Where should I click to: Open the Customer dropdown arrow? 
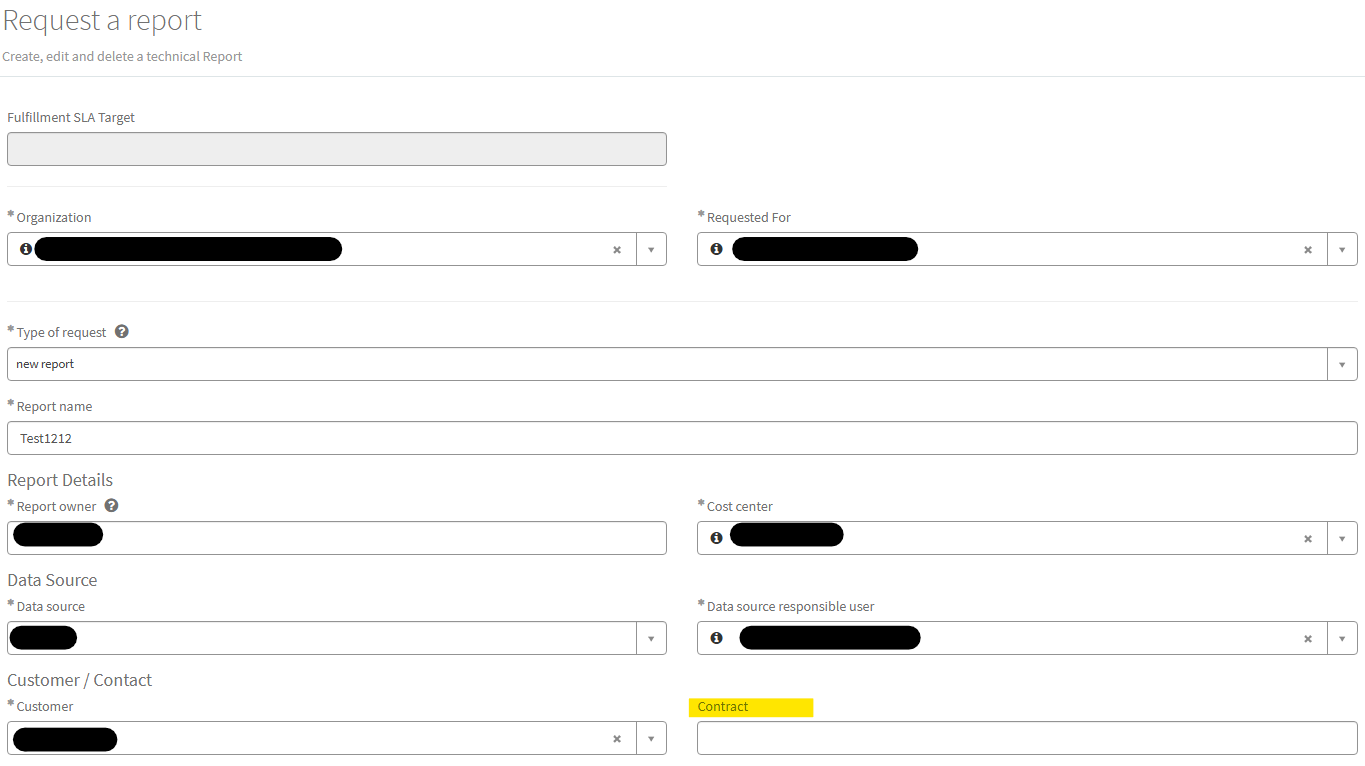tap(651, 739)
